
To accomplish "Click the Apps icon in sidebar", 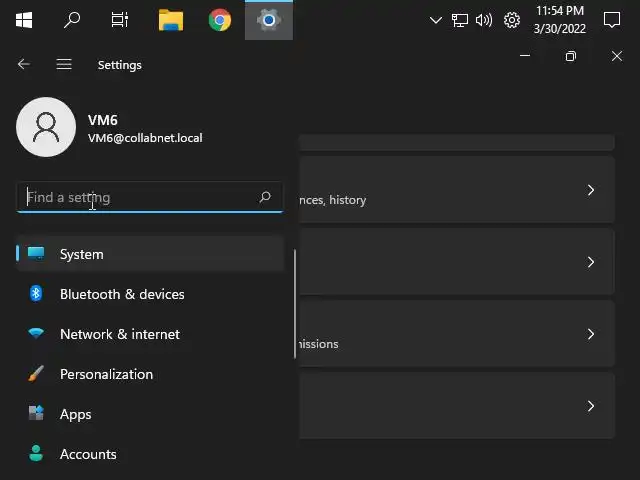I will (x=36, y=414).
